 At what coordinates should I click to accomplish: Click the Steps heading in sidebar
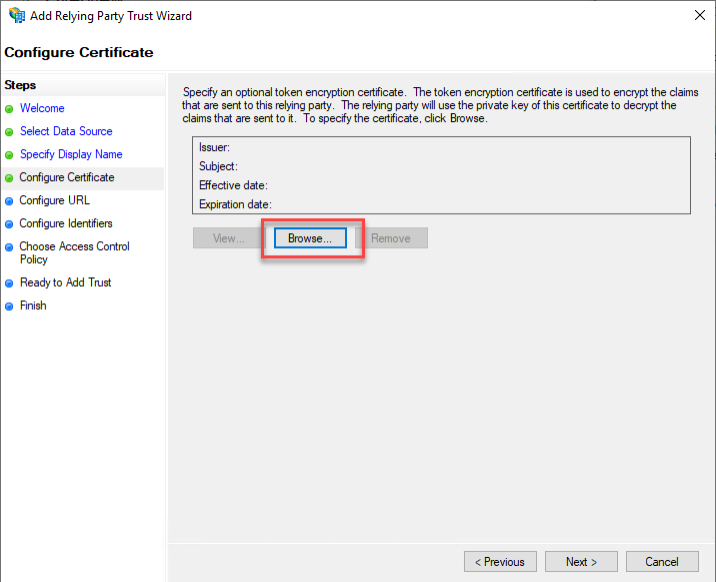(x=20, y=85)
